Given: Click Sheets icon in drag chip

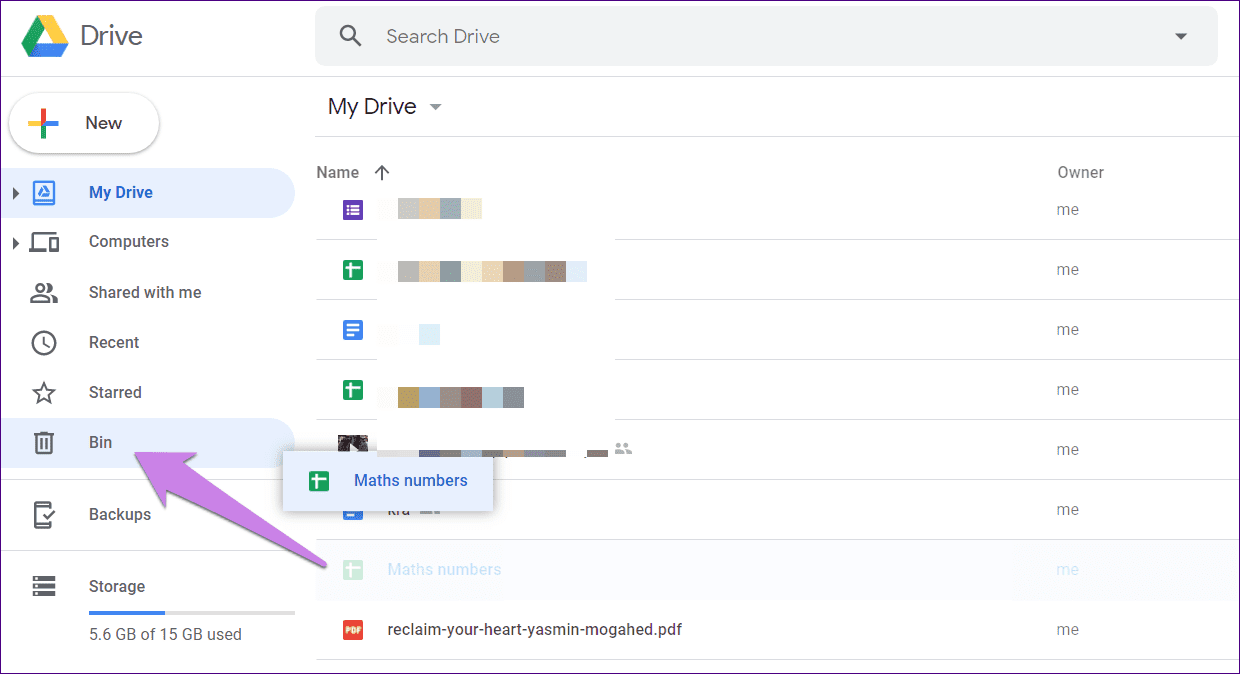Looking at the screenshot, I should 318,481.
